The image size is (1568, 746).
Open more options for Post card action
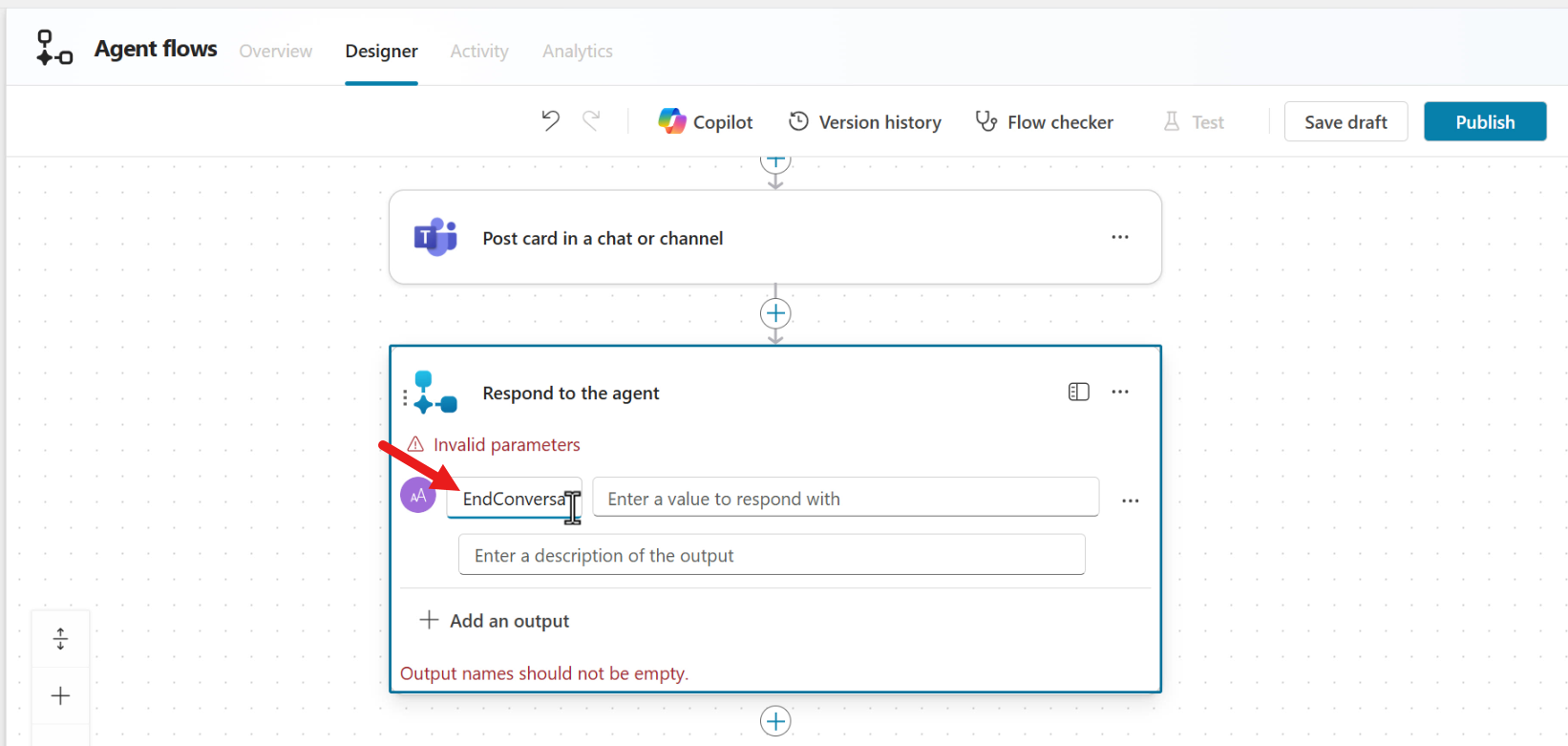[x=1119, y=237]
